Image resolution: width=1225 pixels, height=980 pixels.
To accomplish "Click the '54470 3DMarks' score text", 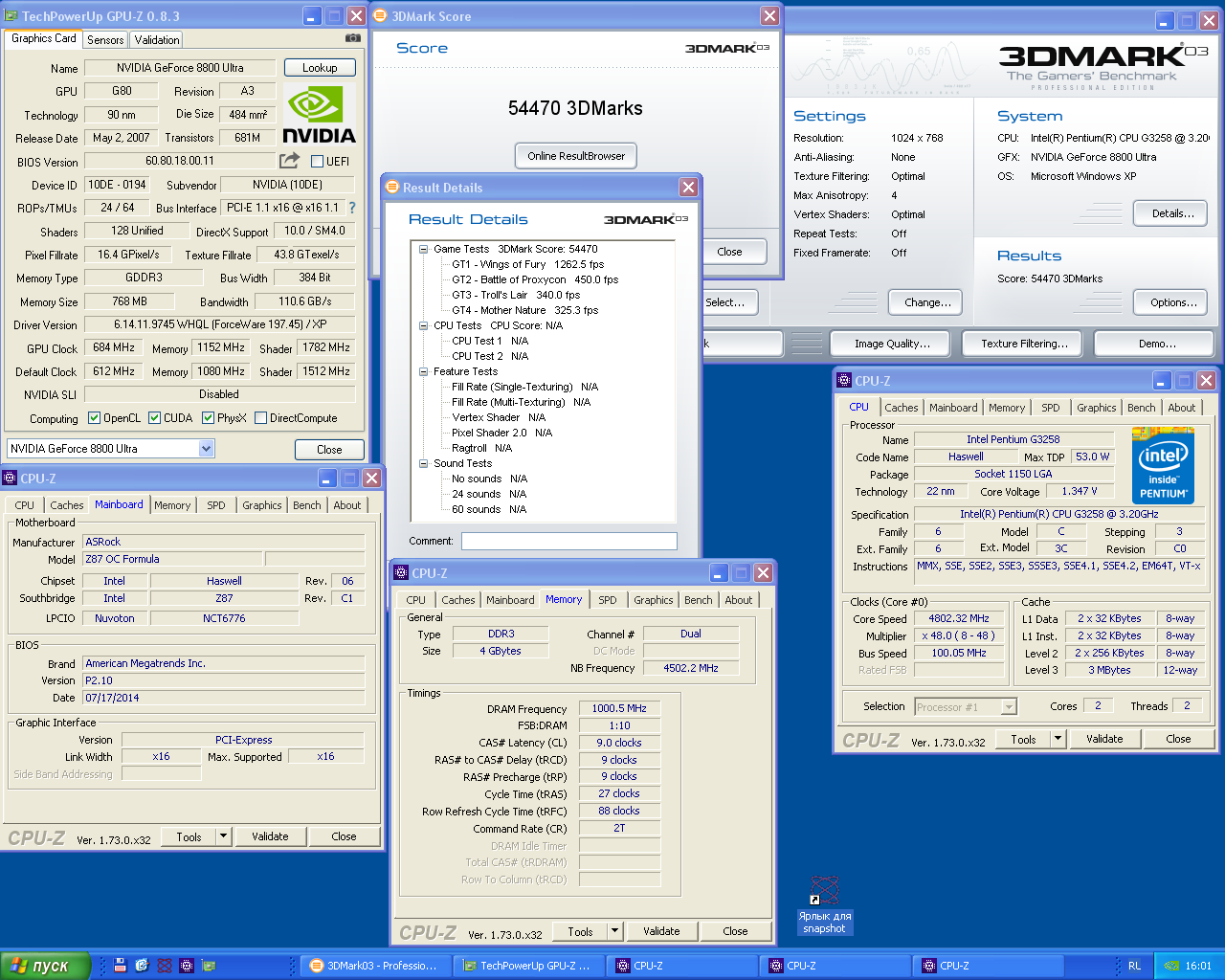I will 575,108.
